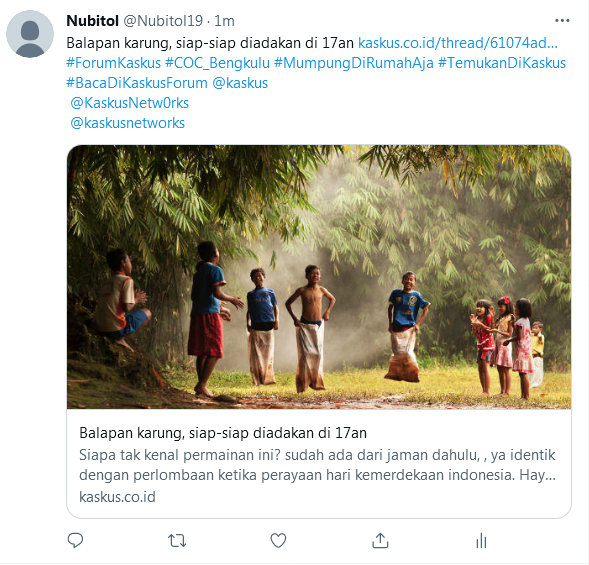589x565 pixels.
Task: Open the share tweet icon
Action: (x=380, y=541)
